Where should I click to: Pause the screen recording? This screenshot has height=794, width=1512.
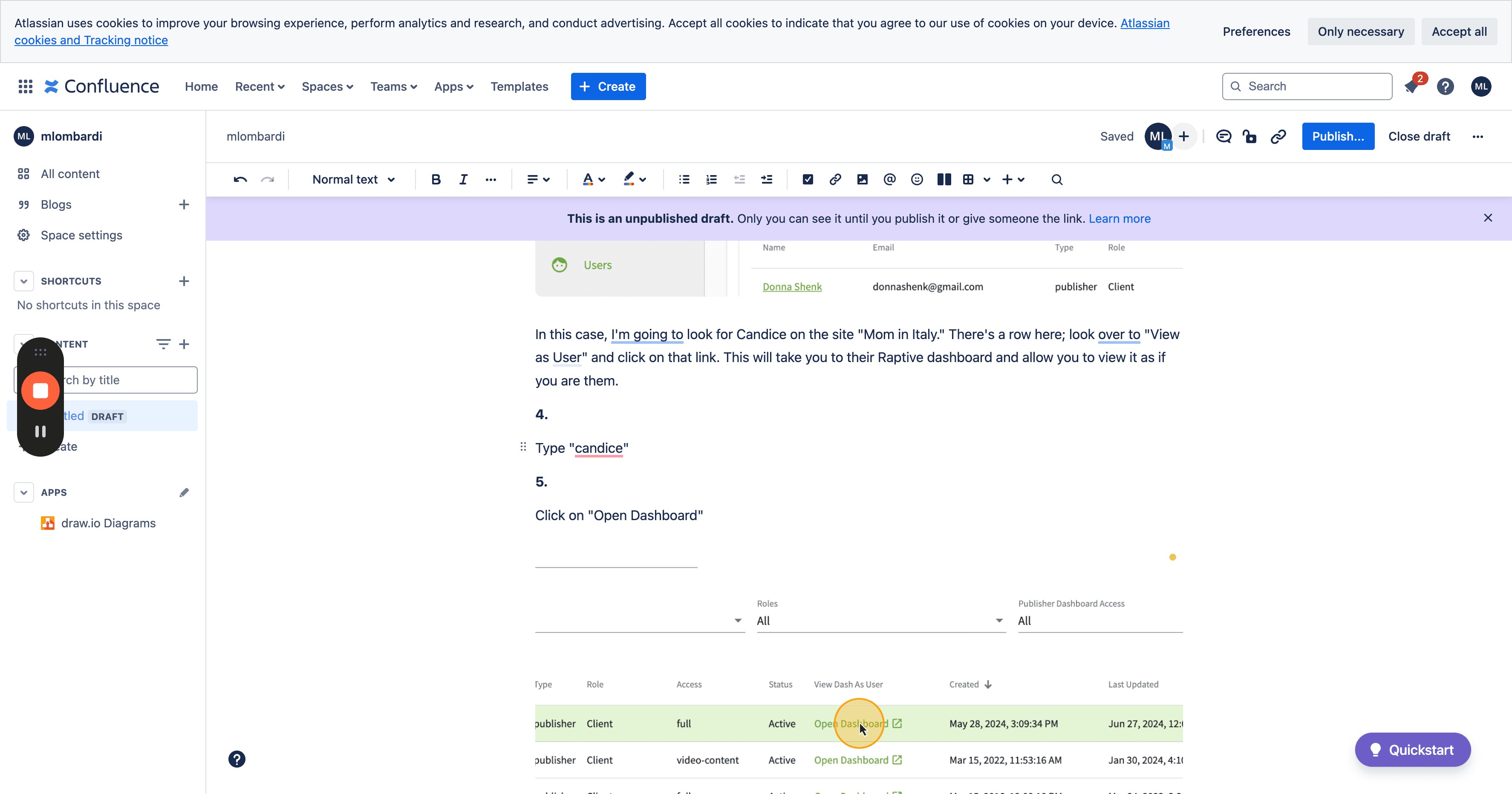(40, 432)
